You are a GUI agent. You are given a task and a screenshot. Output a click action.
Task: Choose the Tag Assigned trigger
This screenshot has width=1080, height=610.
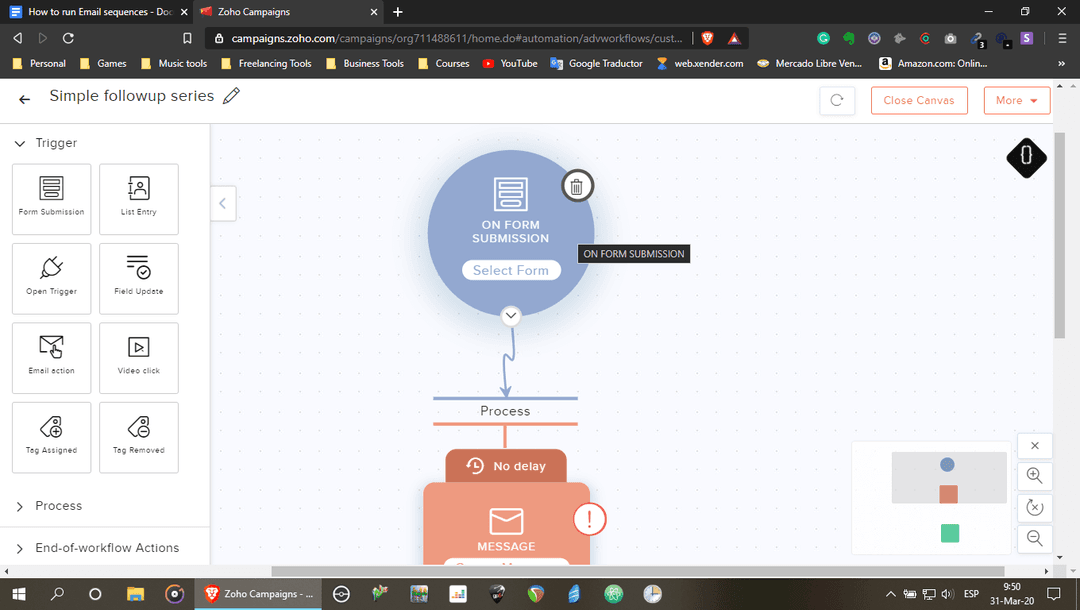[x=51, y=437]
